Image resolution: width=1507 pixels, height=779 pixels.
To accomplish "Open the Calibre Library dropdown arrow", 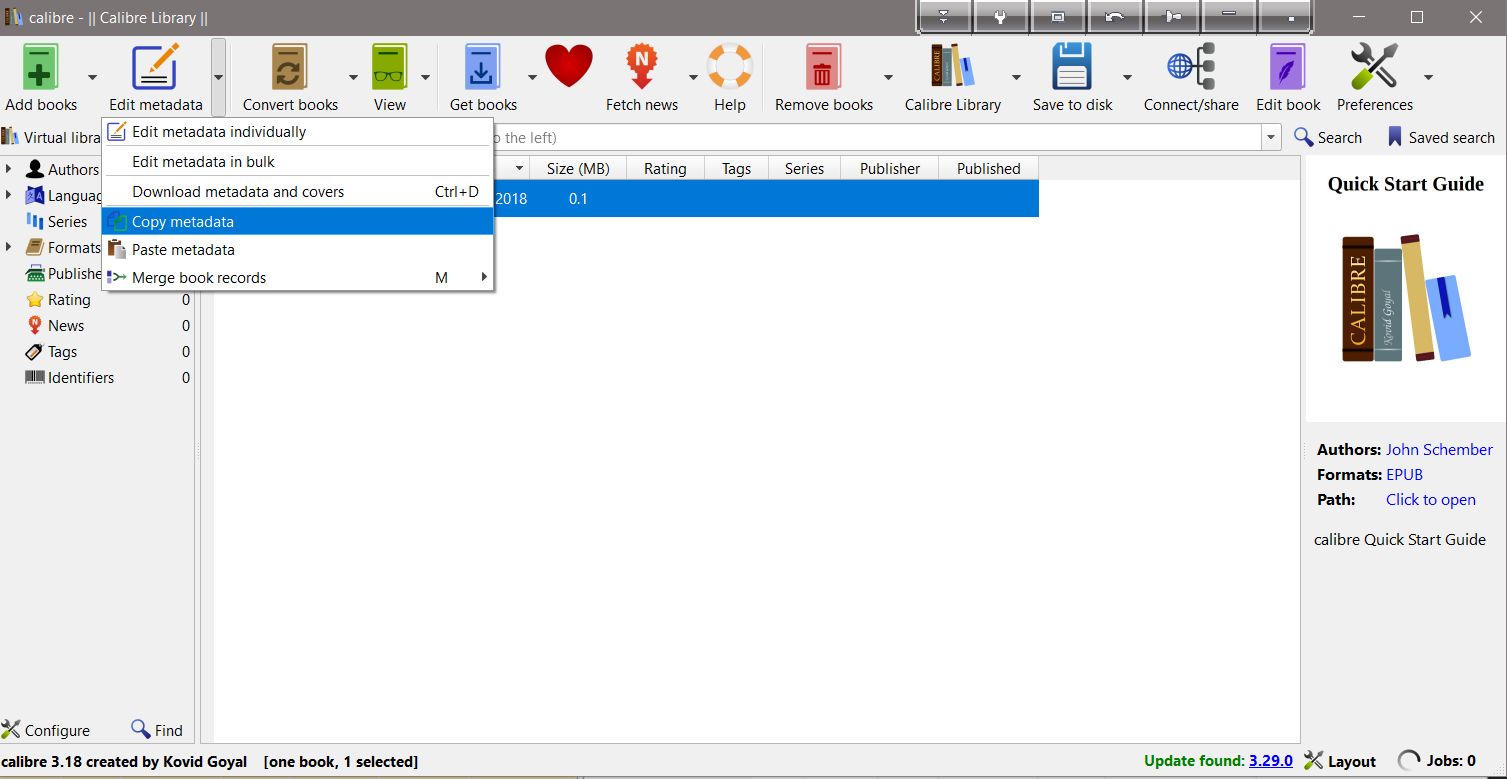I will 1016,77.
